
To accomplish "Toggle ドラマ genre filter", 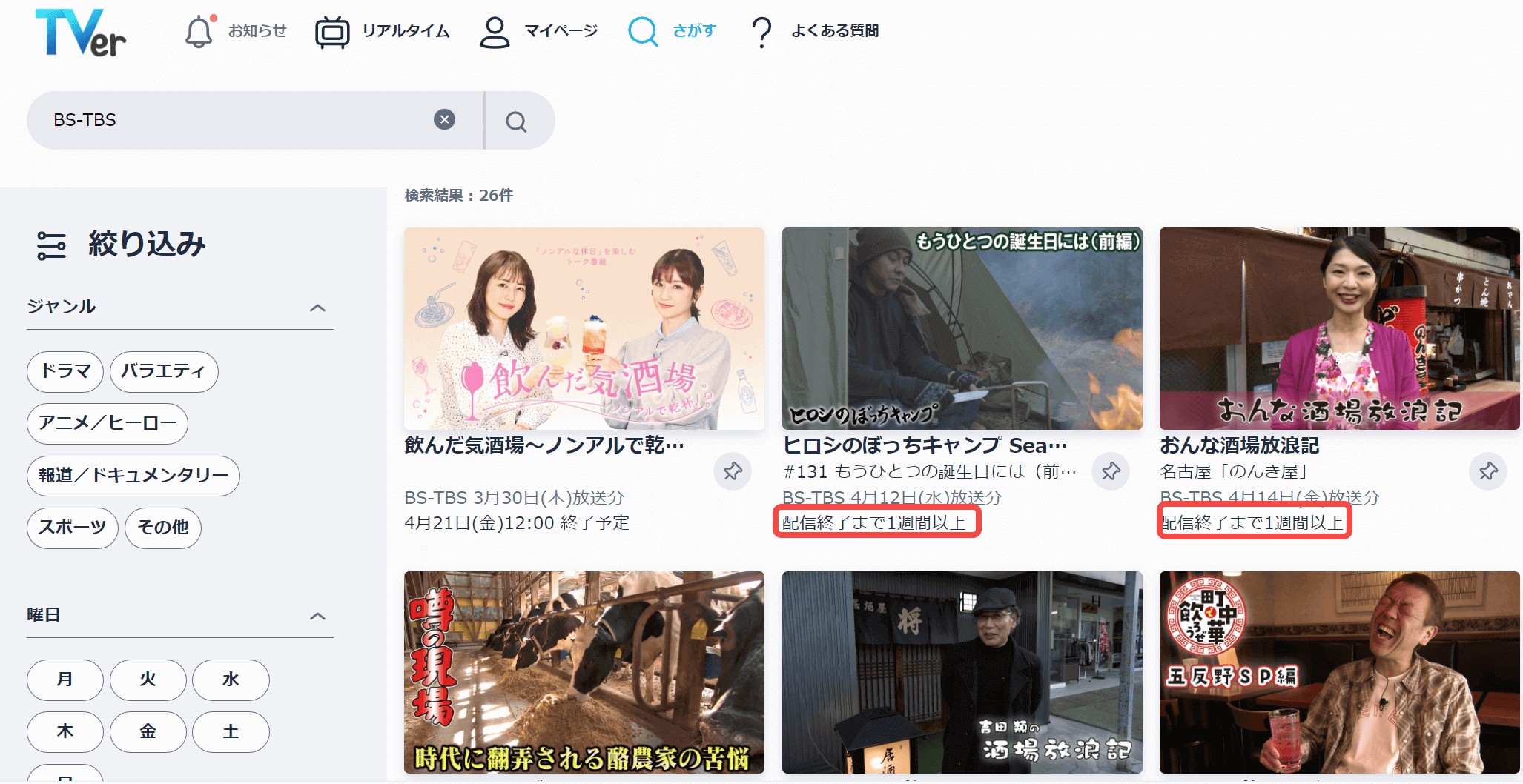I will [x=65, y=371].
